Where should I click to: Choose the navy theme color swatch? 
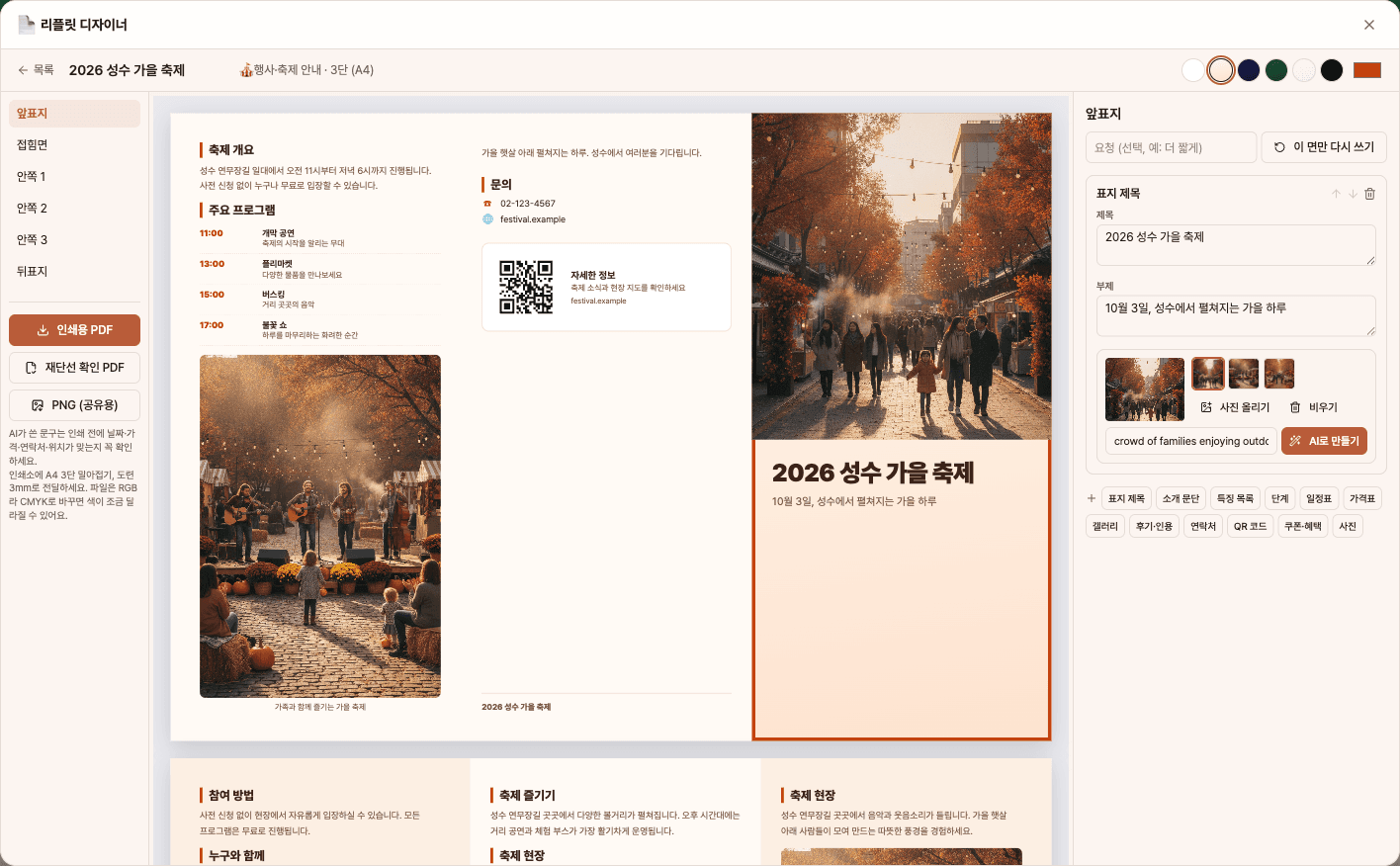[x=1249, y=70]
